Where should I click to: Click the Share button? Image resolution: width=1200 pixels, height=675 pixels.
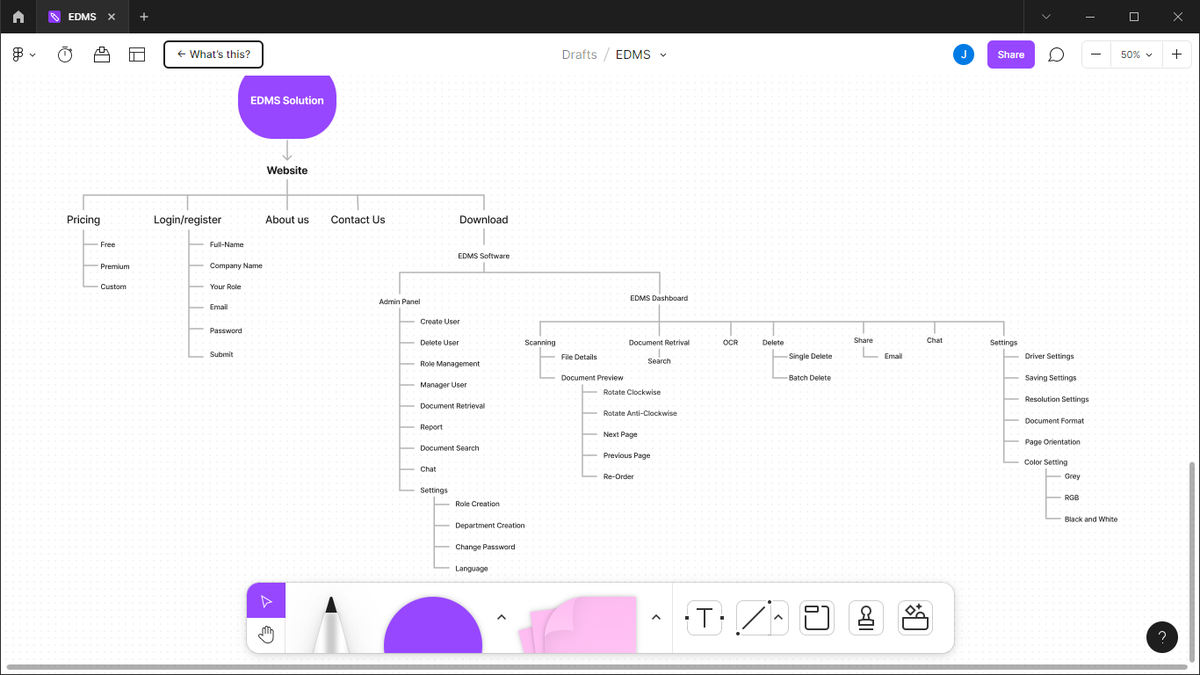[x=1011, y=55]
